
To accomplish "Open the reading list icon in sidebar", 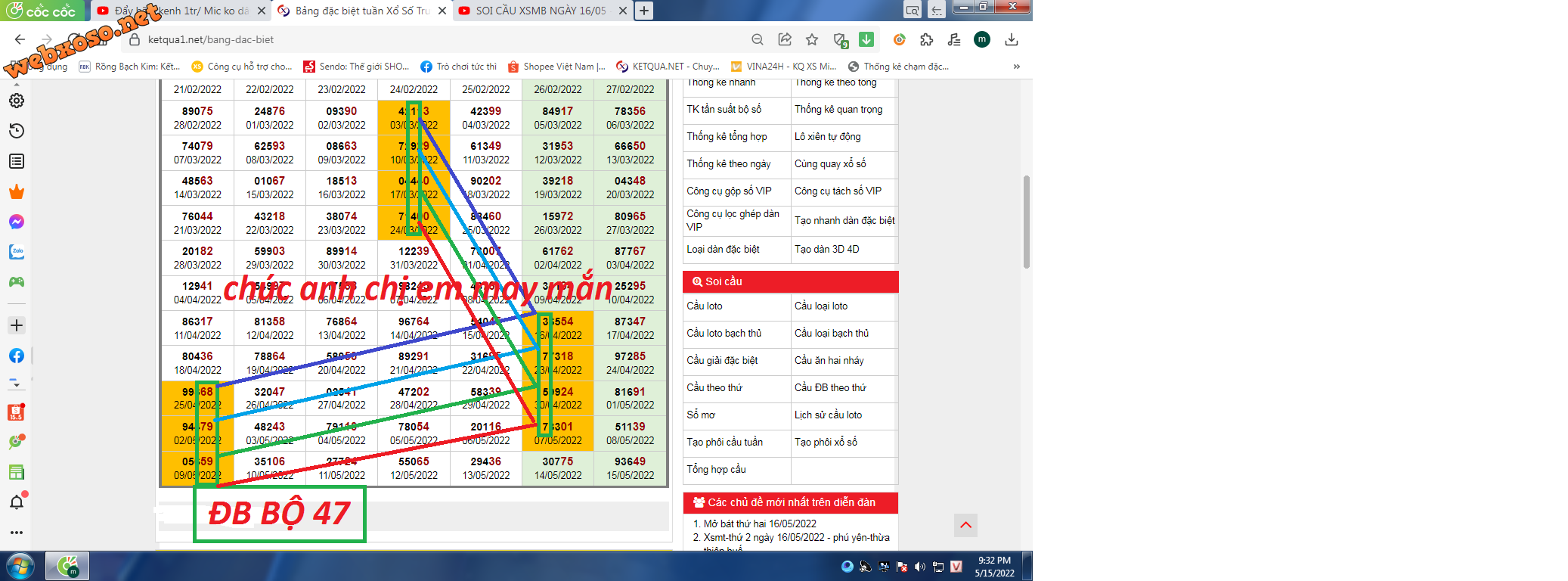I will click(16, 161).
